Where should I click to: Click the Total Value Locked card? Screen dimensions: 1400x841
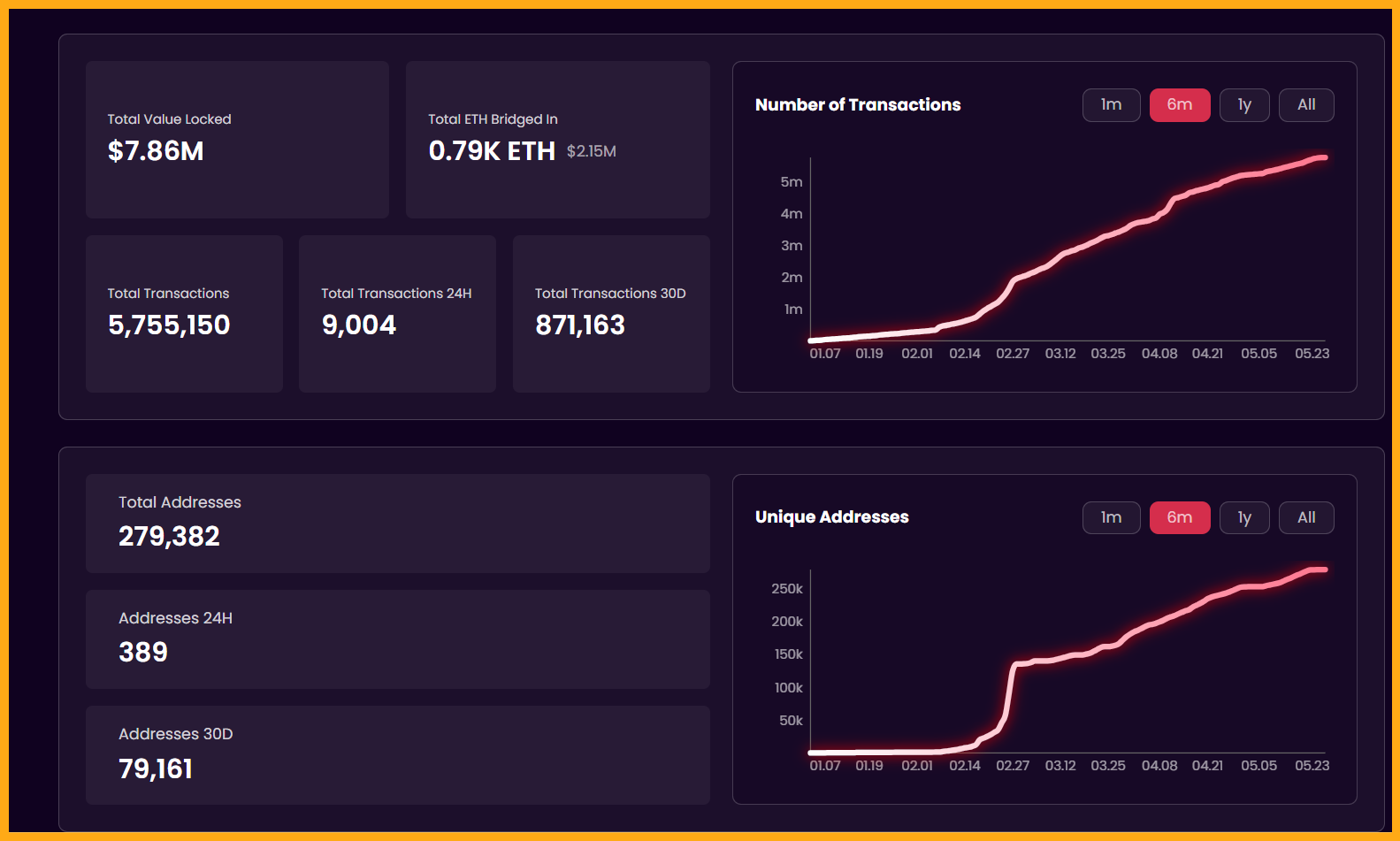[x=237, y=140]
